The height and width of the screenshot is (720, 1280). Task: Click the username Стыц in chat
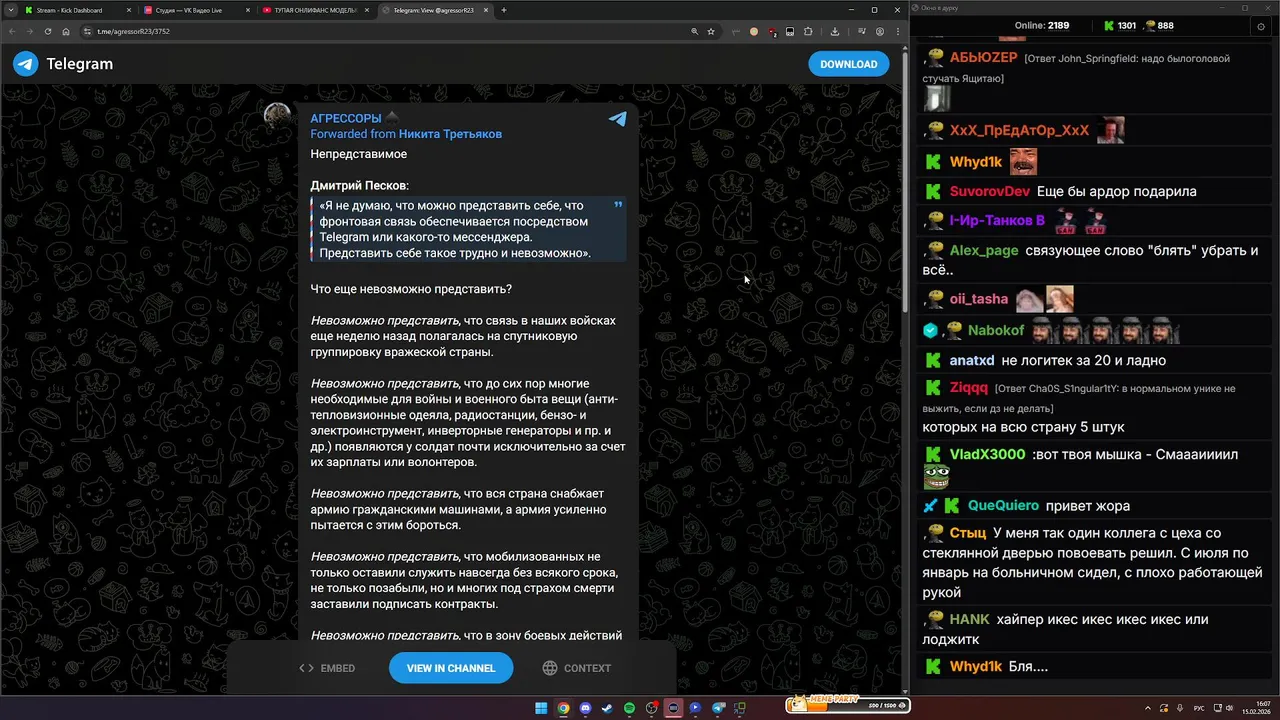(968, 533)
